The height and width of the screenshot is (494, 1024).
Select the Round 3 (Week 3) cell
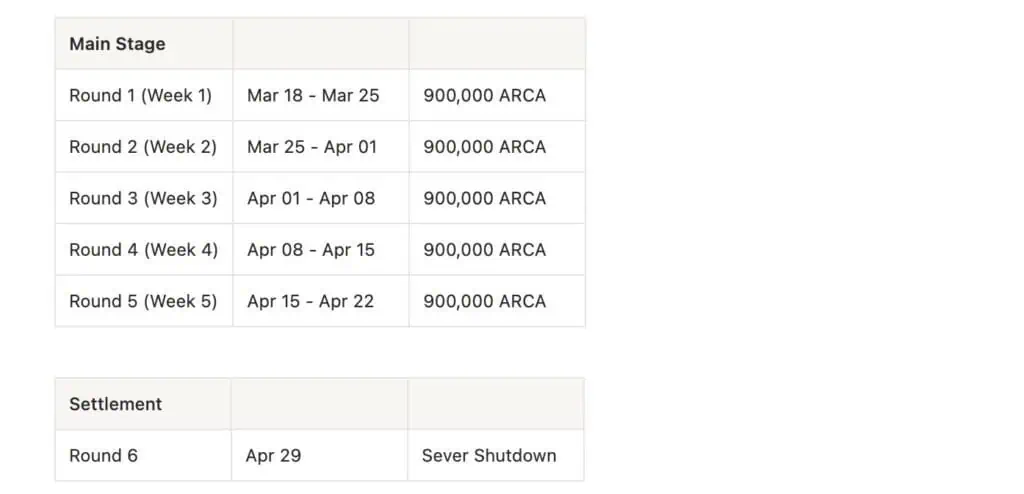143,198
